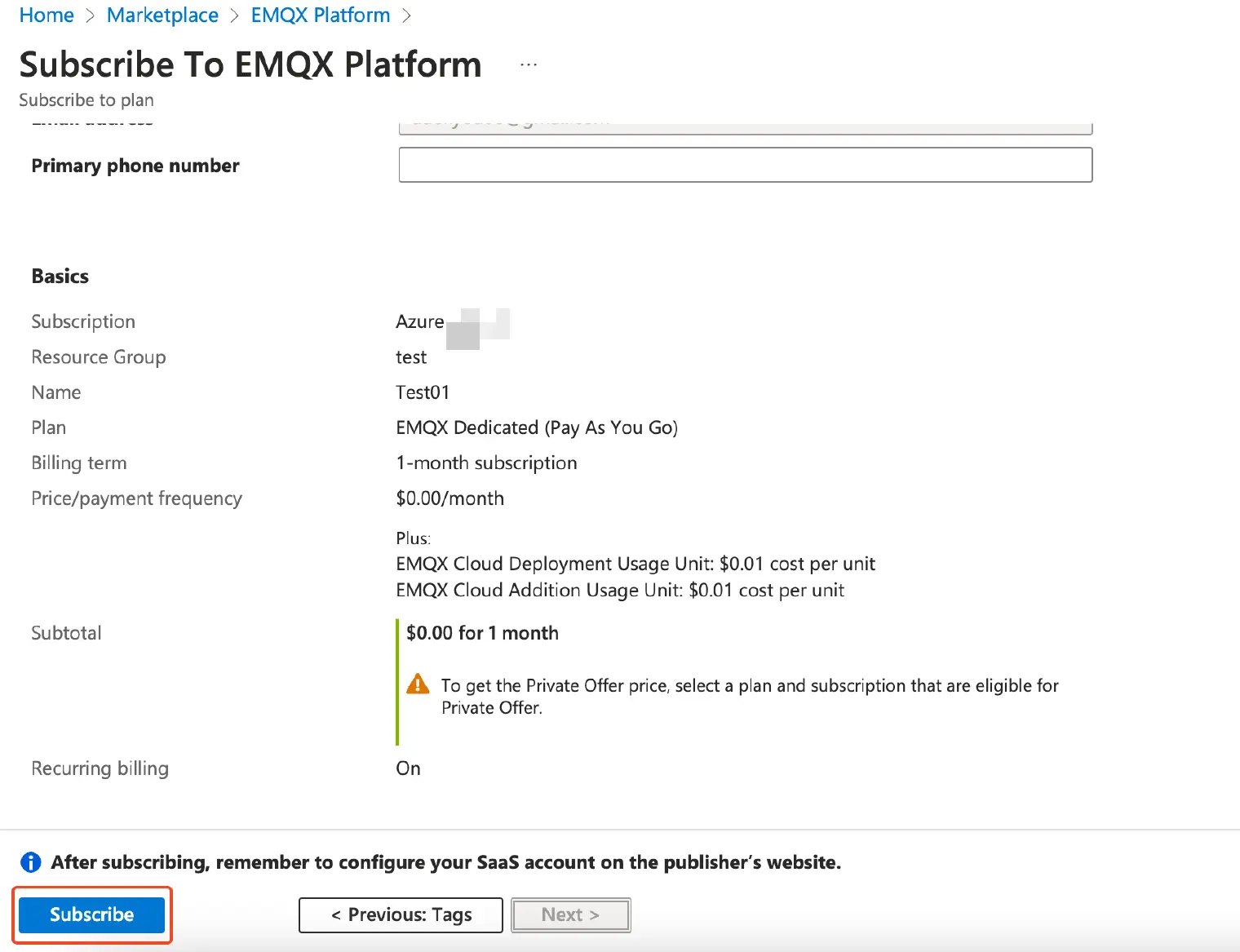Select the Primary phone number label
1240x952 pixels.
point(135,166)
